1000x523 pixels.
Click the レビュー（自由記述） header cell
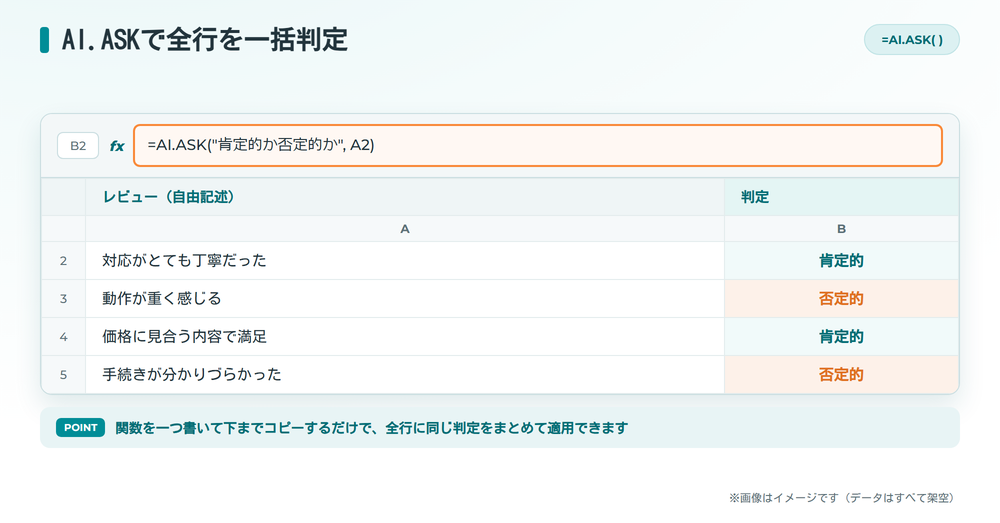pyautogui.click(x=405, y=197)
